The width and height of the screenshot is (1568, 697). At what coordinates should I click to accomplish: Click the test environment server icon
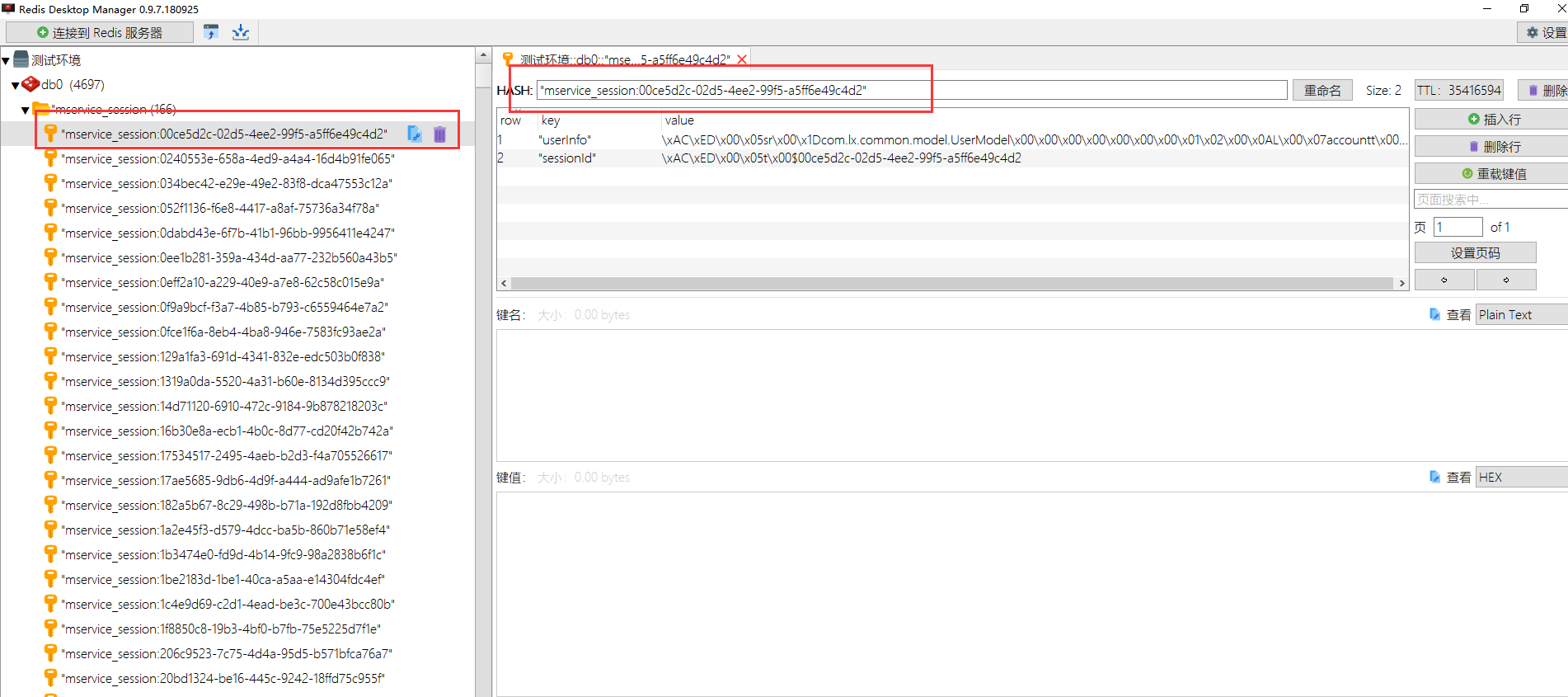(x=21, y=59)
